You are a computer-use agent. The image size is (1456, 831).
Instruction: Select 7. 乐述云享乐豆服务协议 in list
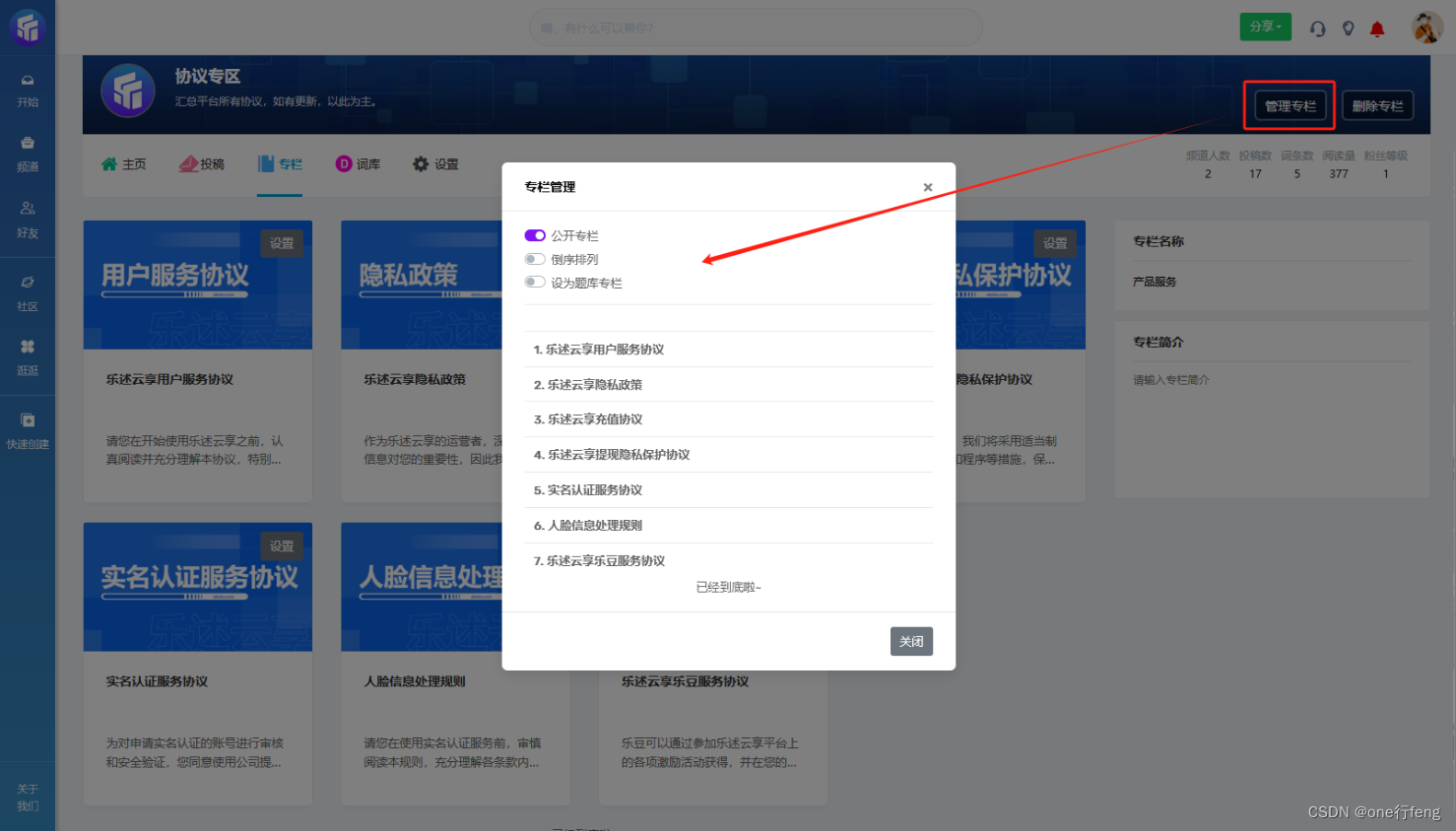coord(728,561)
